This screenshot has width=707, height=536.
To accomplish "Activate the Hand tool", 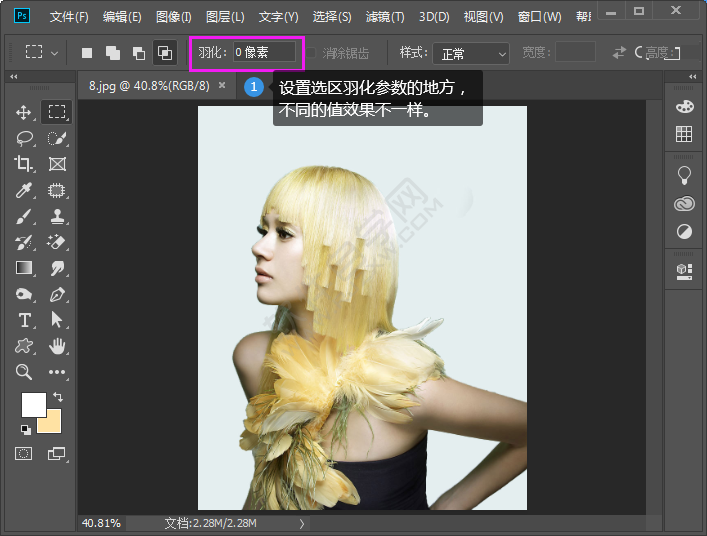I will coord(57,346).
